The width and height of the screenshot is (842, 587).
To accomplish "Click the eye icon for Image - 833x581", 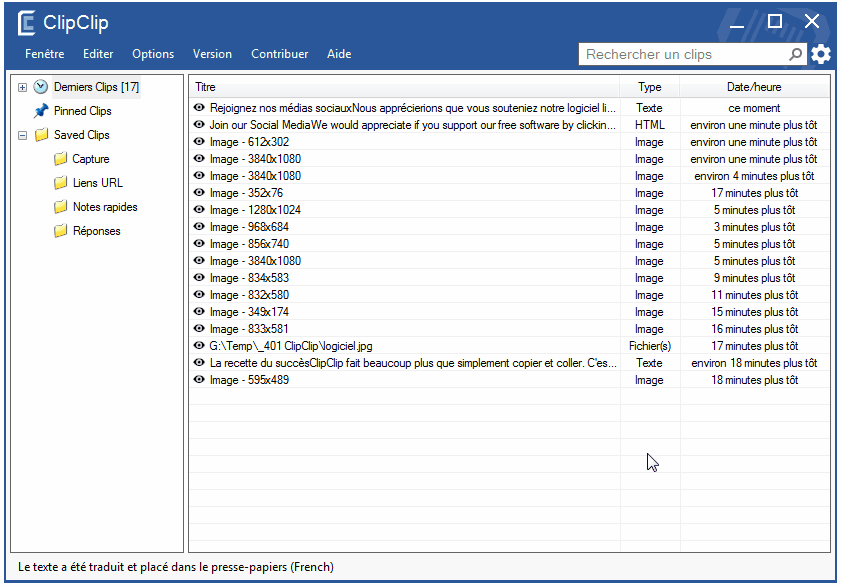I will (x=199, y=329).
